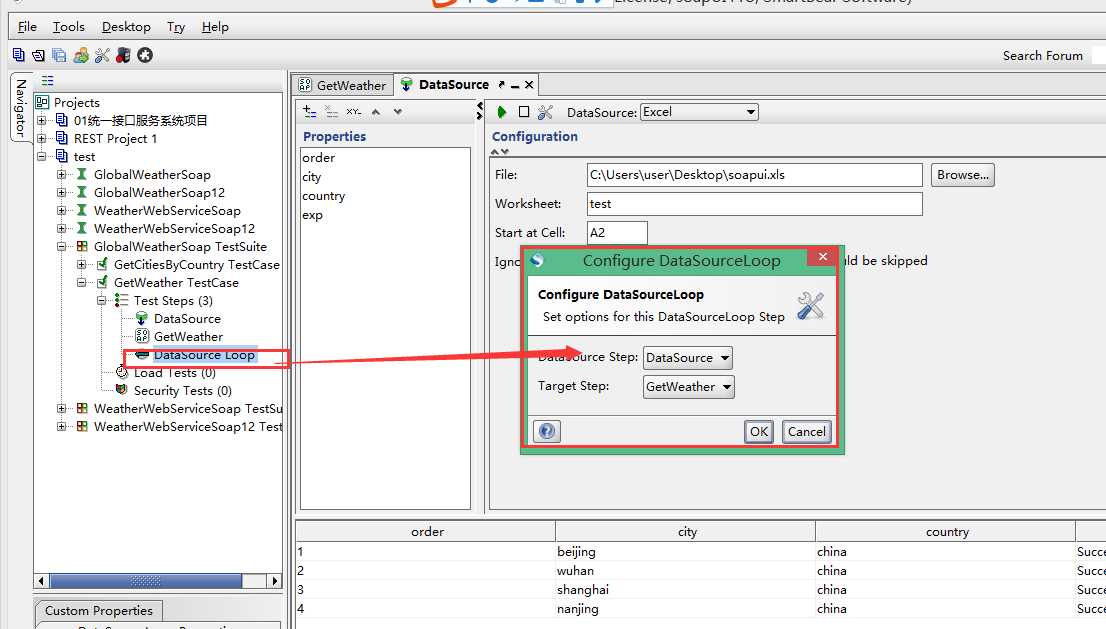Expand the REST Project 1 node

point(42,138)
